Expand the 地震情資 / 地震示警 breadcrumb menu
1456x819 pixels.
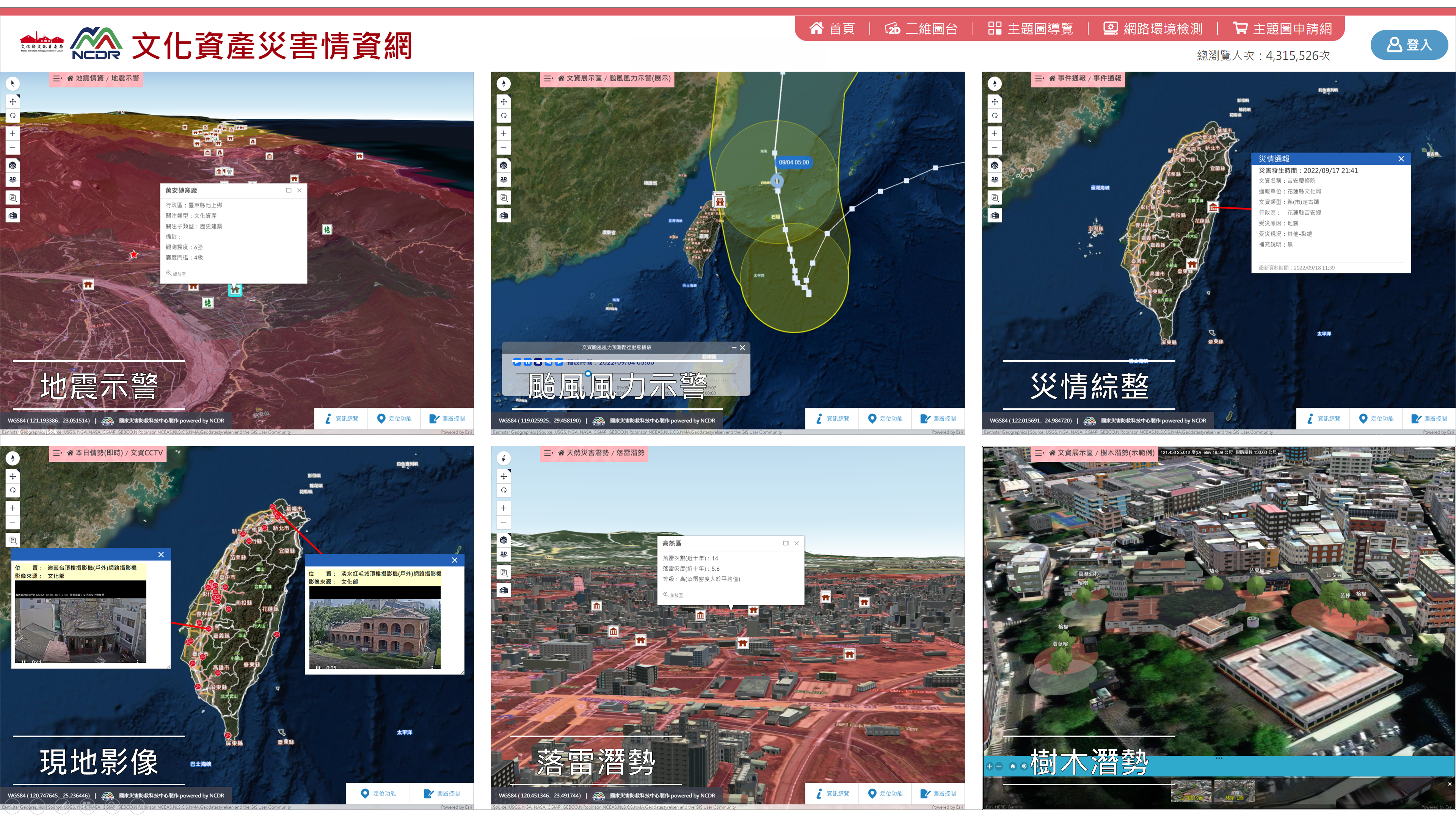click(57, 78)
